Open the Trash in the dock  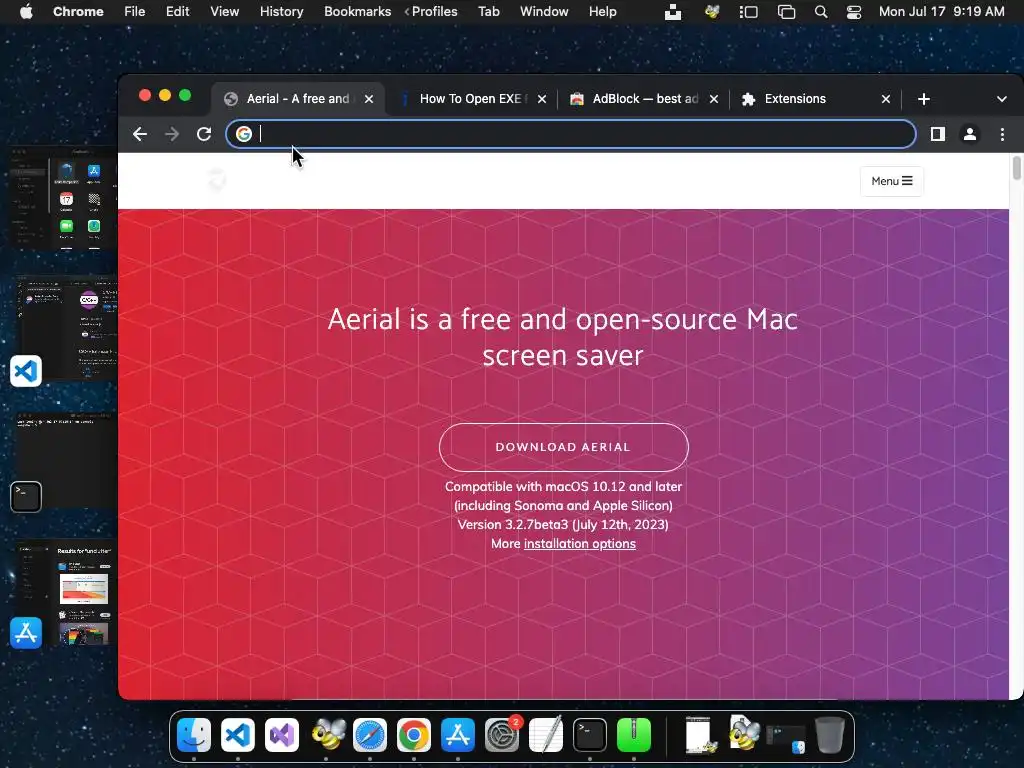(x=830, y=735)
